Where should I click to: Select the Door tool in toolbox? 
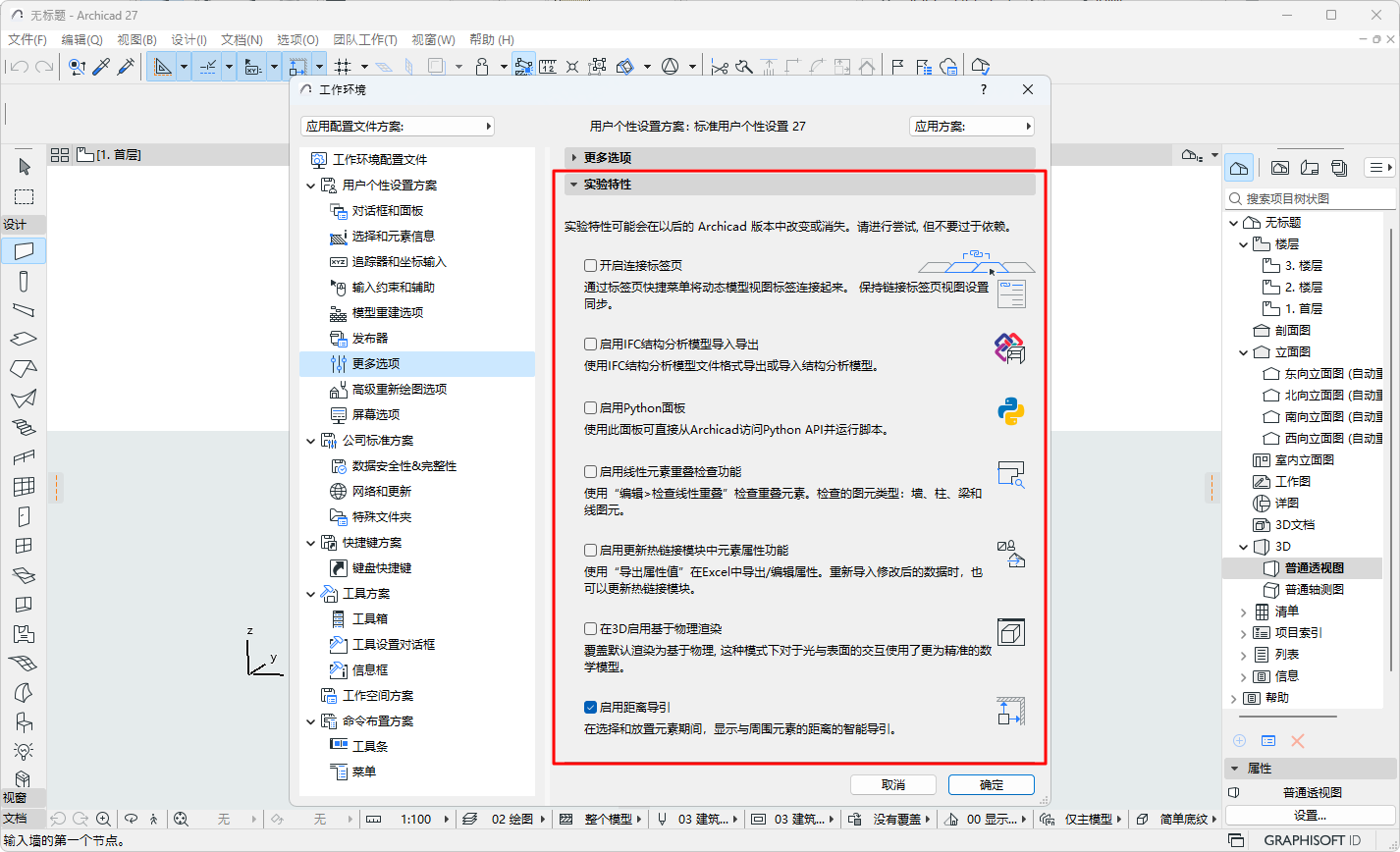[x=25, y=516]
